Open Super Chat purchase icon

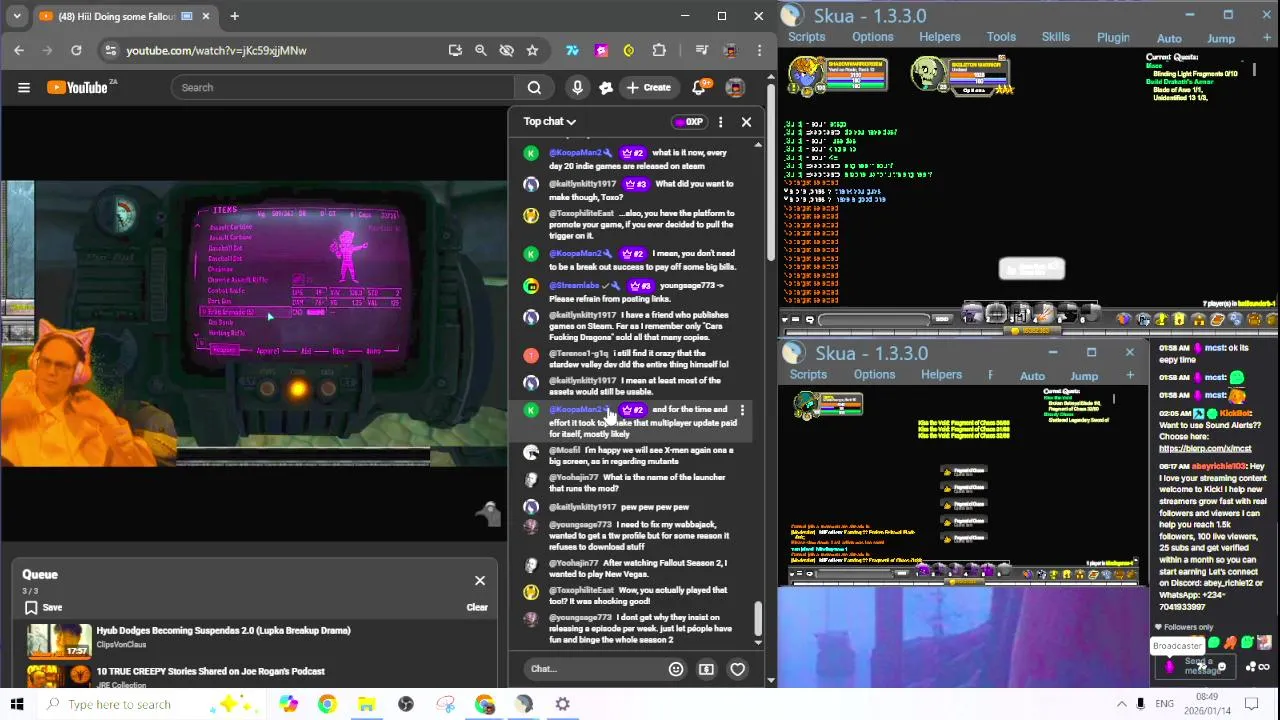[x=706, y=669]
